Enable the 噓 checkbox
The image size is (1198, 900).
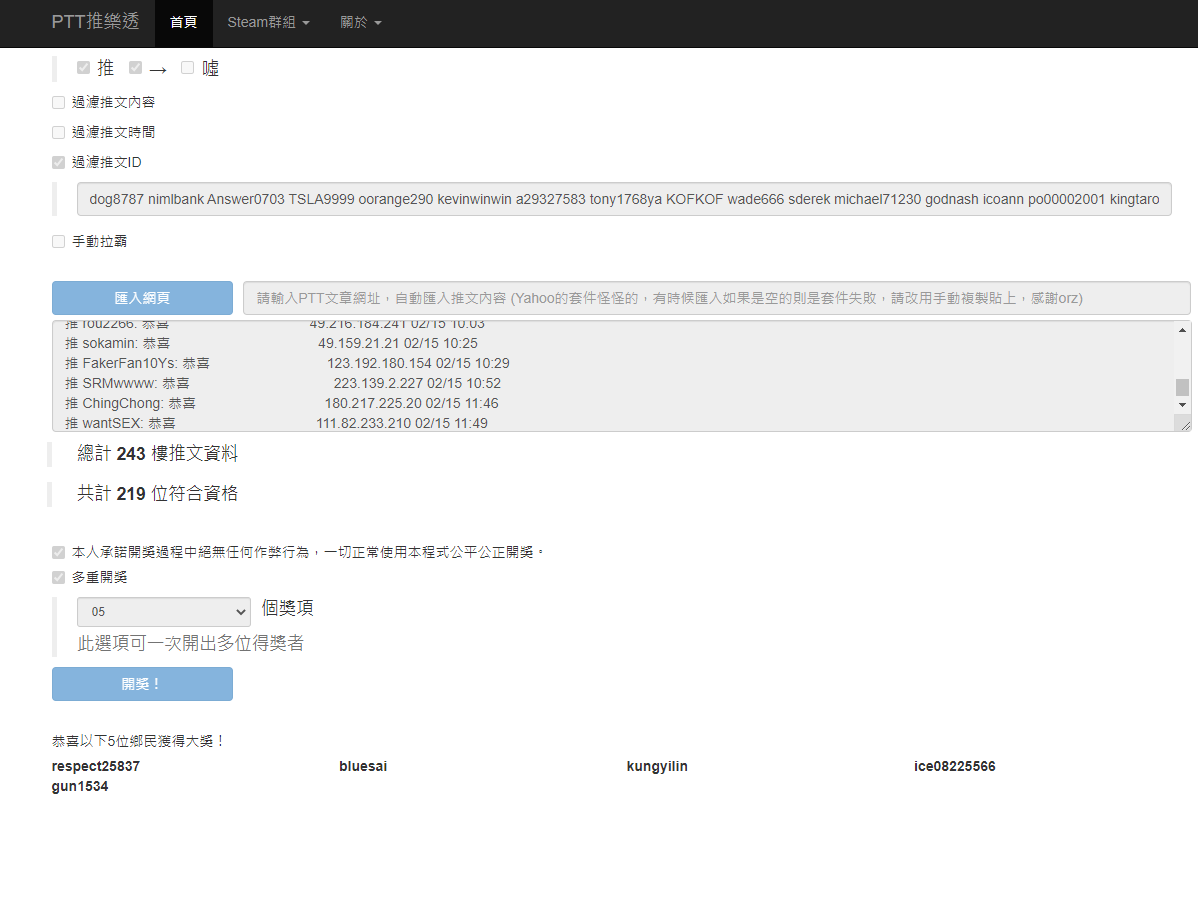coord(187,68)
